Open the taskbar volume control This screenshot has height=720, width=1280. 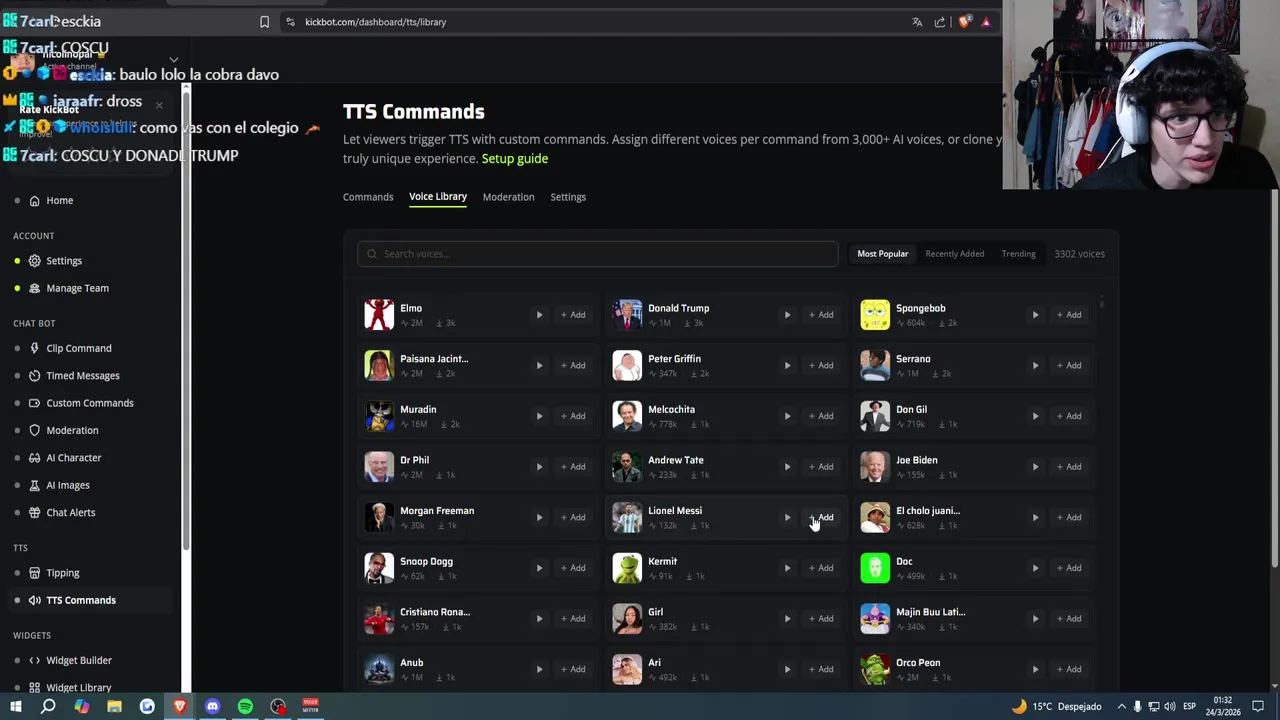(1172, 707)
